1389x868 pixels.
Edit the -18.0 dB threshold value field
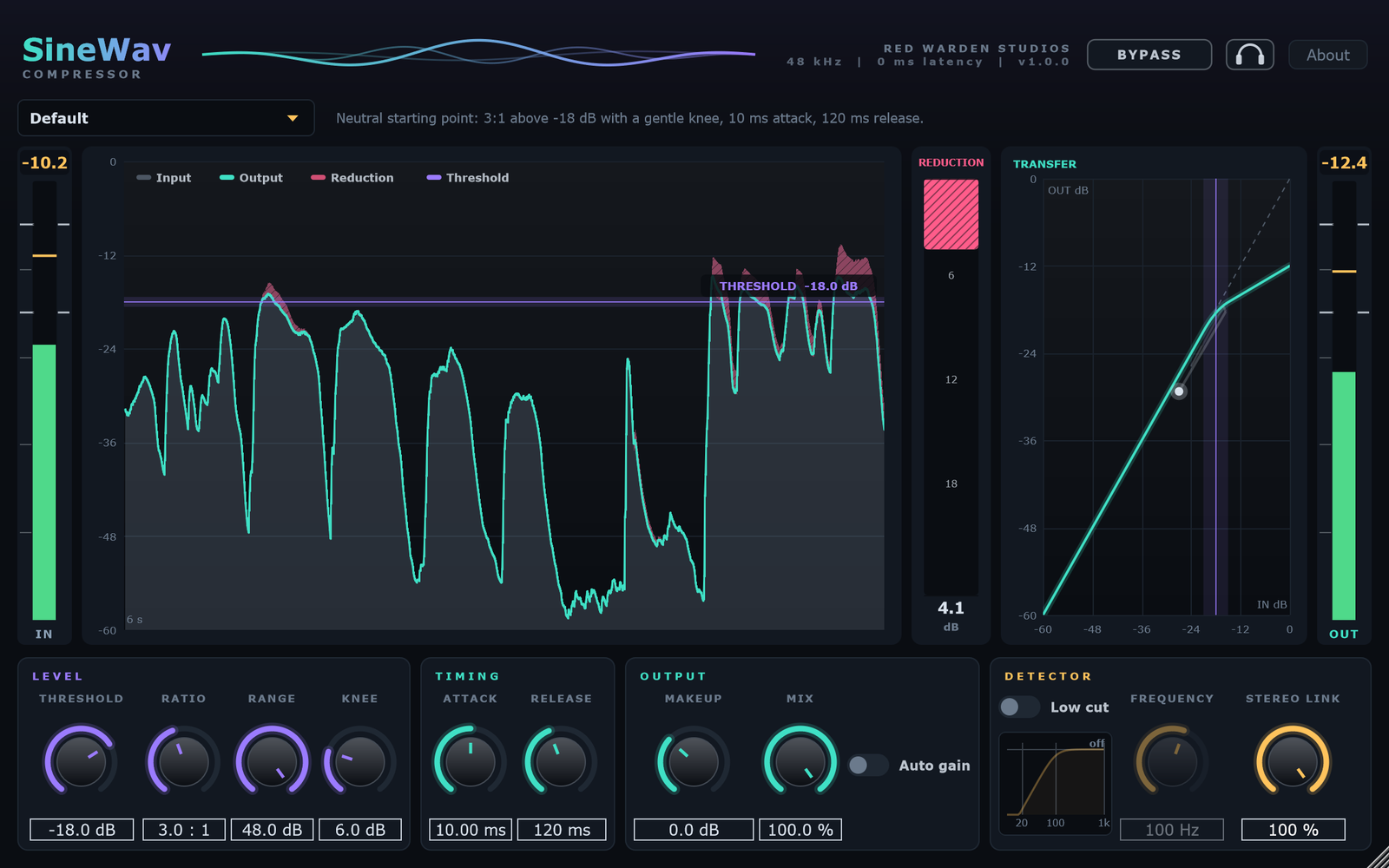pos(82,830)
